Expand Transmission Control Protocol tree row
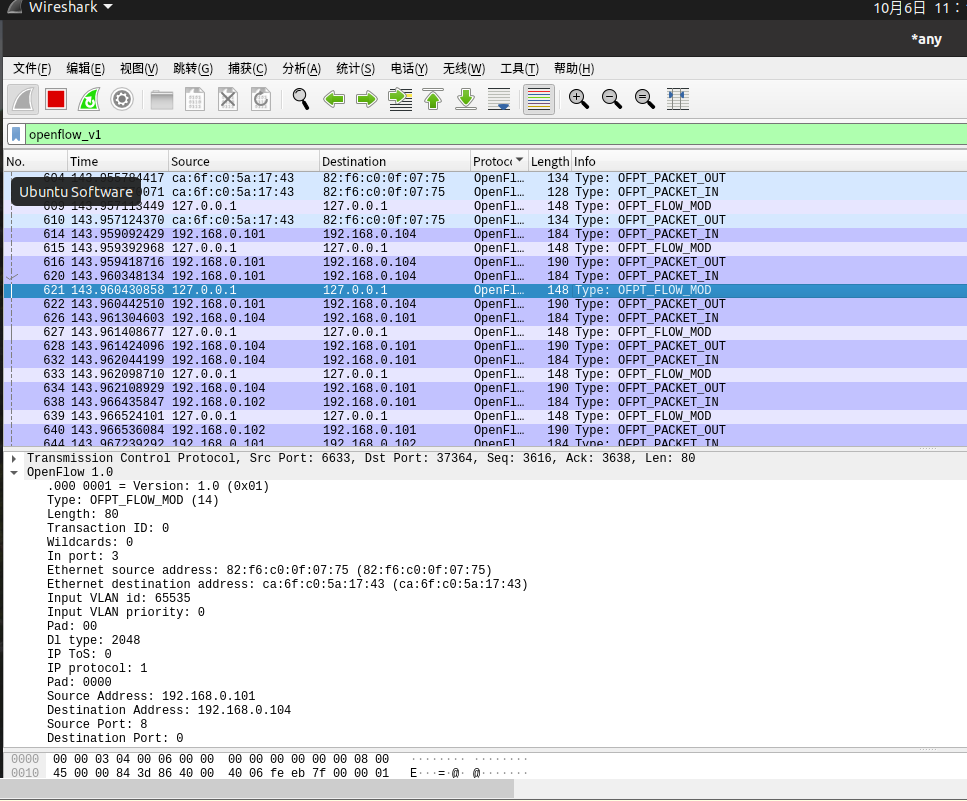 point(14,458)
